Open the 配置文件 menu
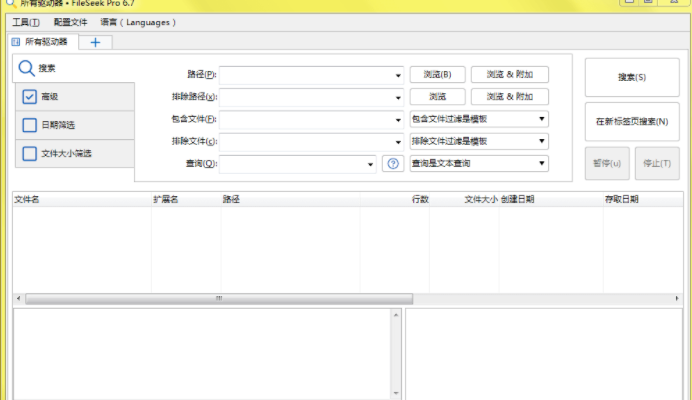 tap(71, 21)
